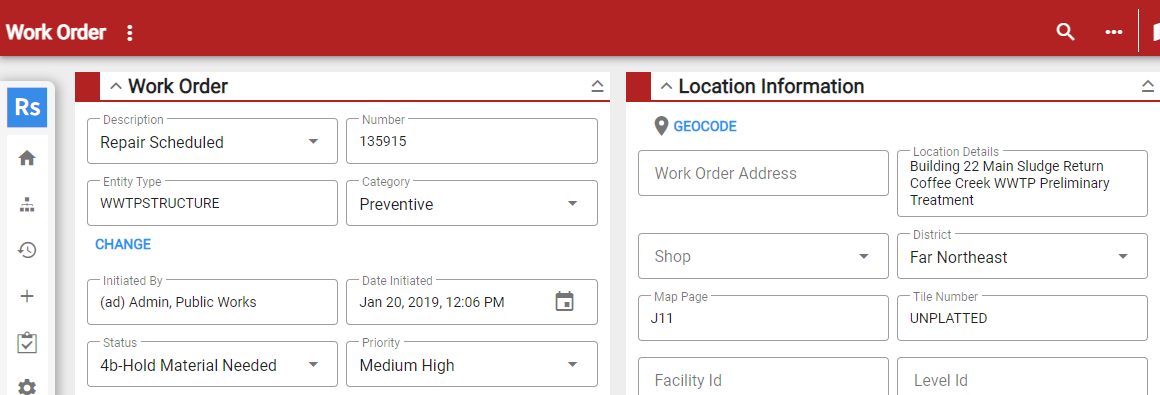Open the hierarchy tree sidebar icon
The width and height of the screenshot is (1160, 395).
click(27, 205)
